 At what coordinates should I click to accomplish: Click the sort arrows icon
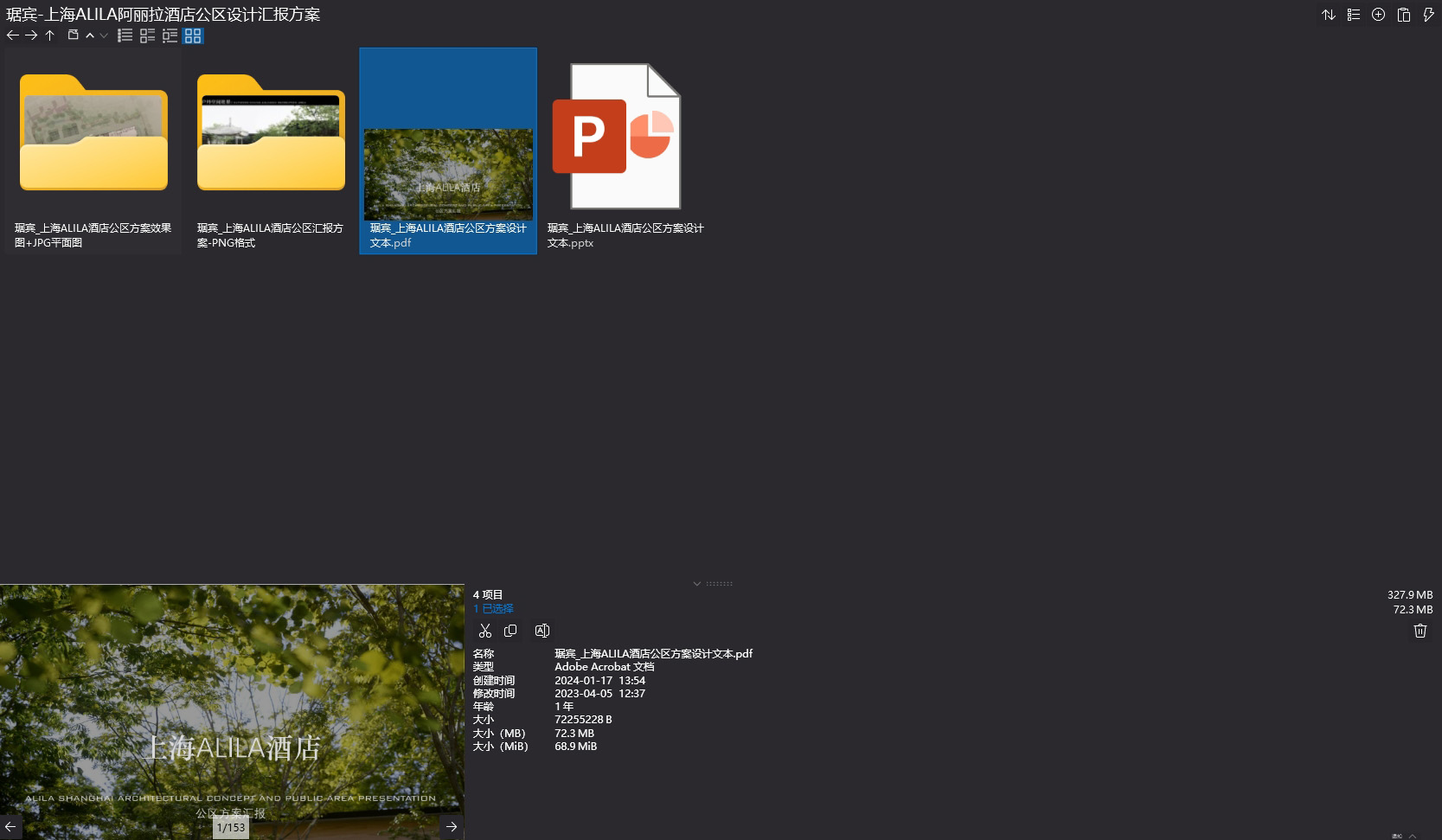pos(1329,15)
